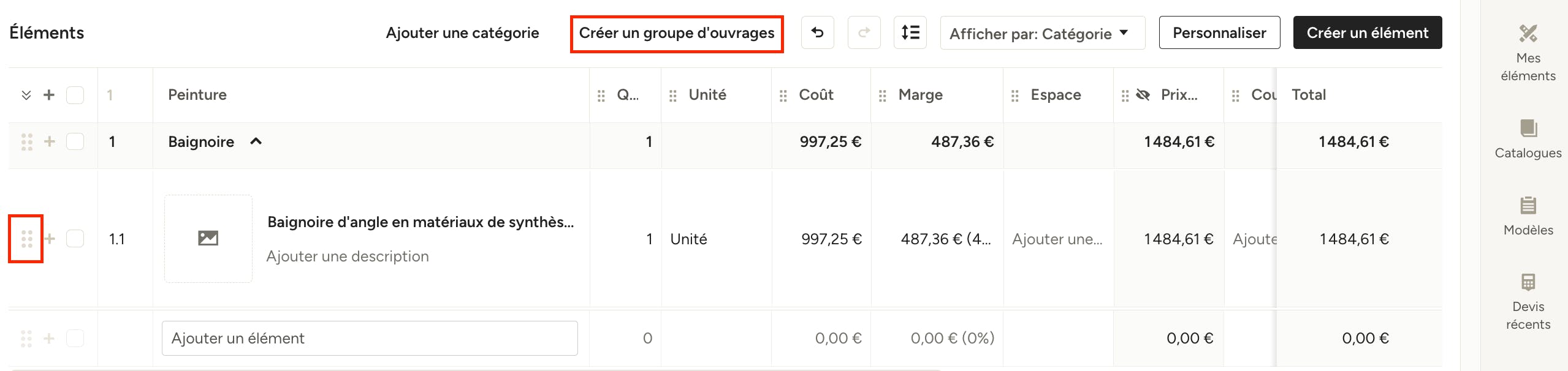This screenshot has height=371, width=1568.
Task: Open Afficher par: Catégorie dropdown
Action: point(1042,33)
